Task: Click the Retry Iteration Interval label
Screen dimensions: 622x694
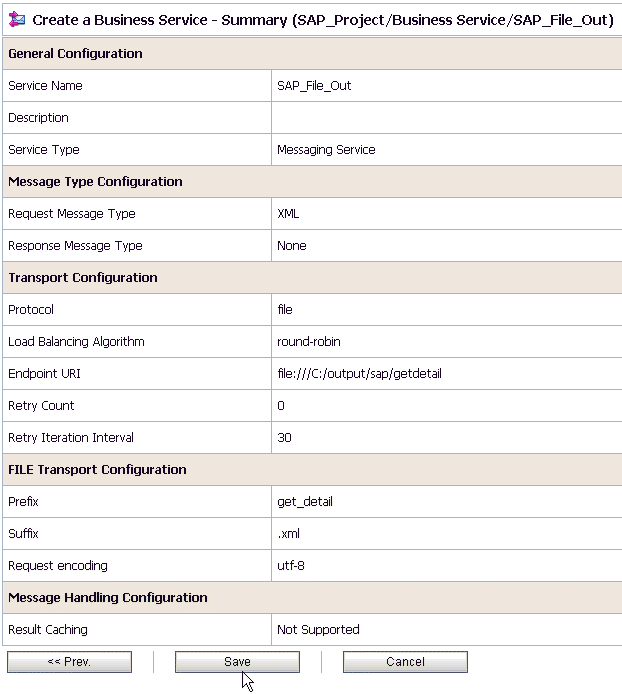Action: pyautogui.click(x=71, y=438)
